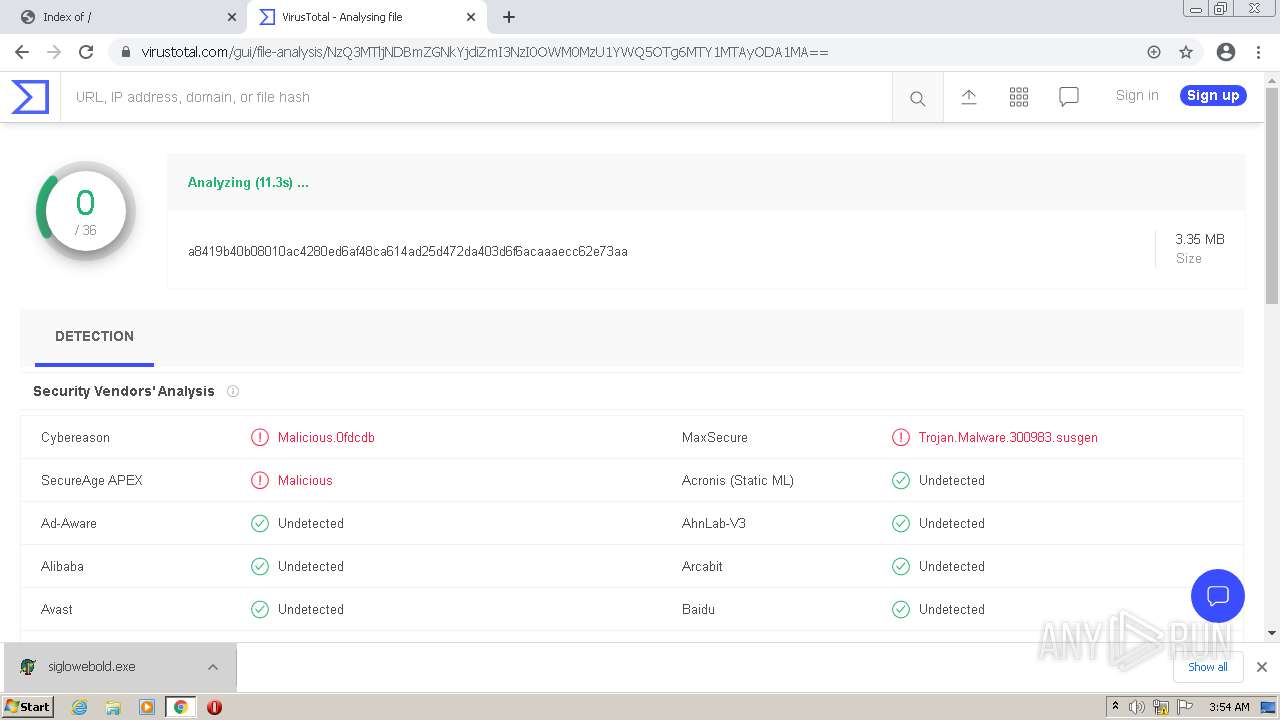Open media player taskbar icon
Image resolution: width=1280 pixels, height=720 pixels.
pyautogui.click(x=147, y=707)
